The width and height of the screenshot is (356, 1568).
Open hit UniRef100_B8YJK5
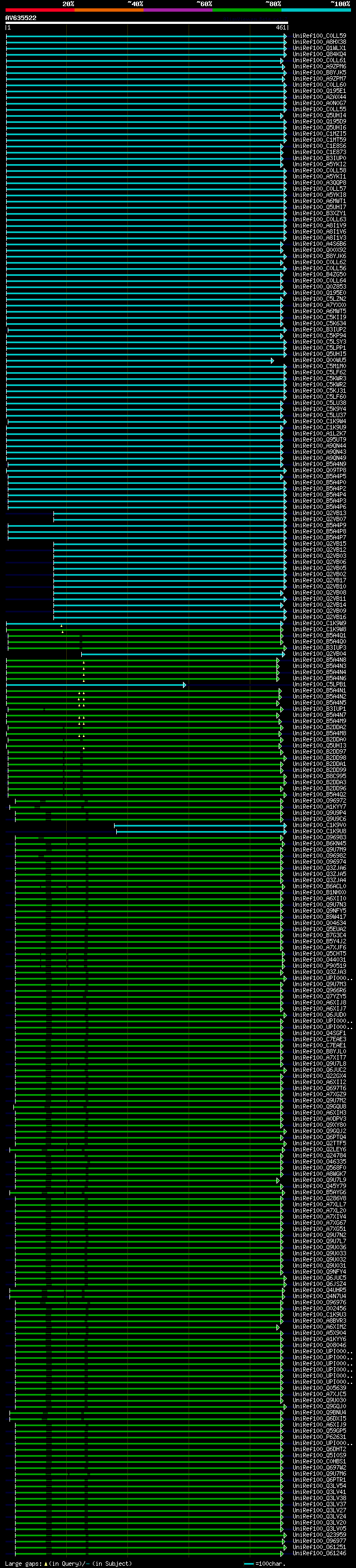[x=319, y=72]
